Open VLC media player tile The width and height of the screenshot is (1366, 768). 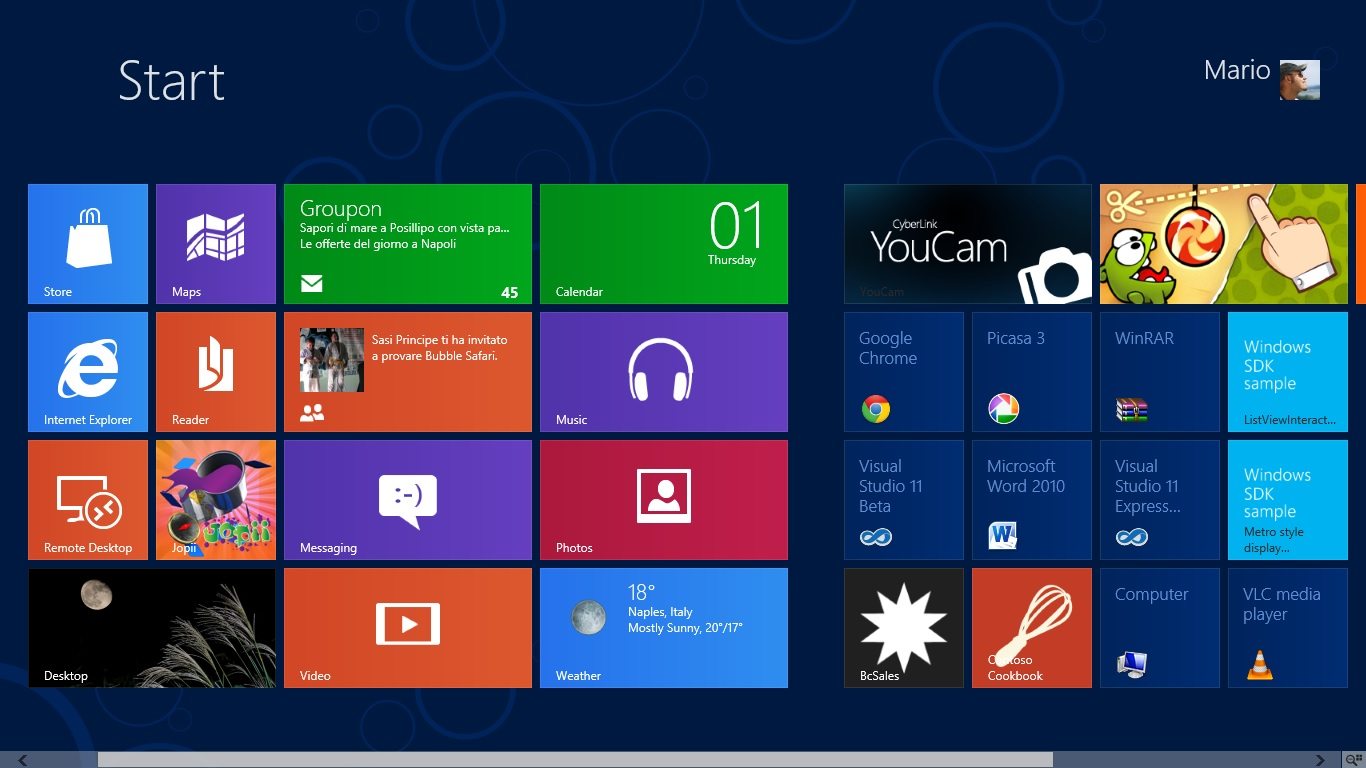point(1287,627)
